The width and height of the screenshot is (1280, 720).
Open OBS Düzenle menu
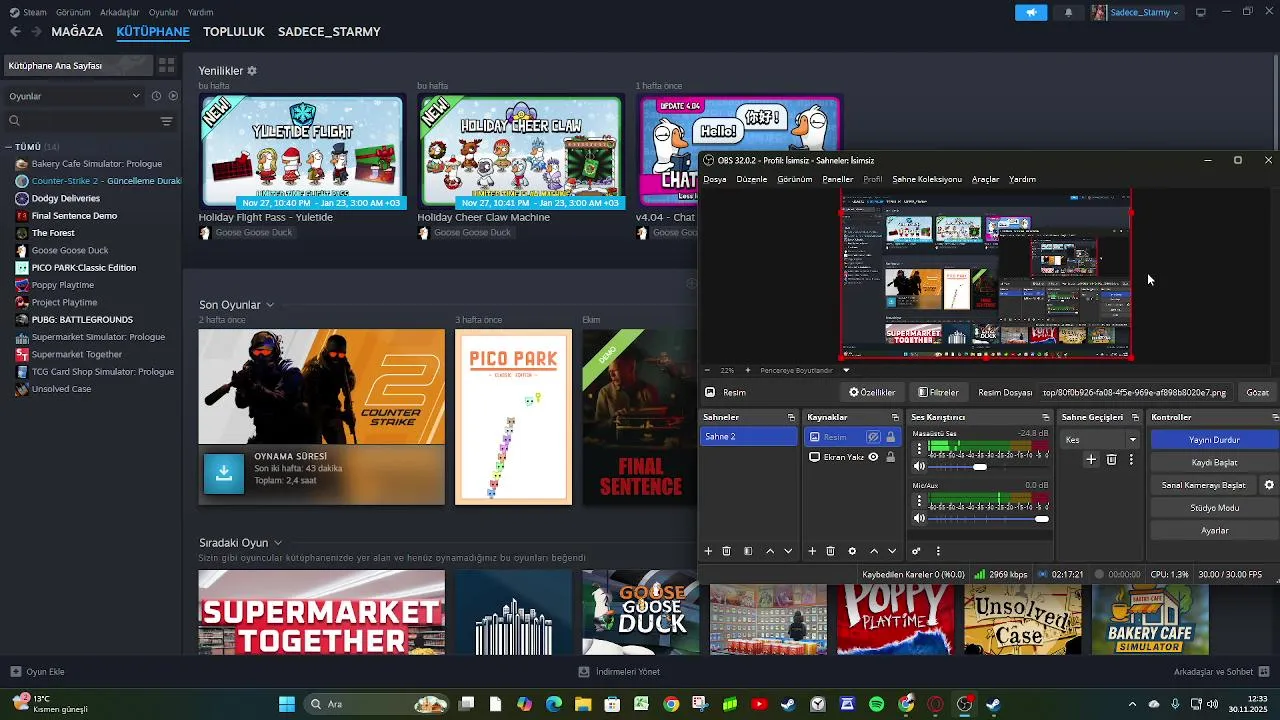[751, 180]
